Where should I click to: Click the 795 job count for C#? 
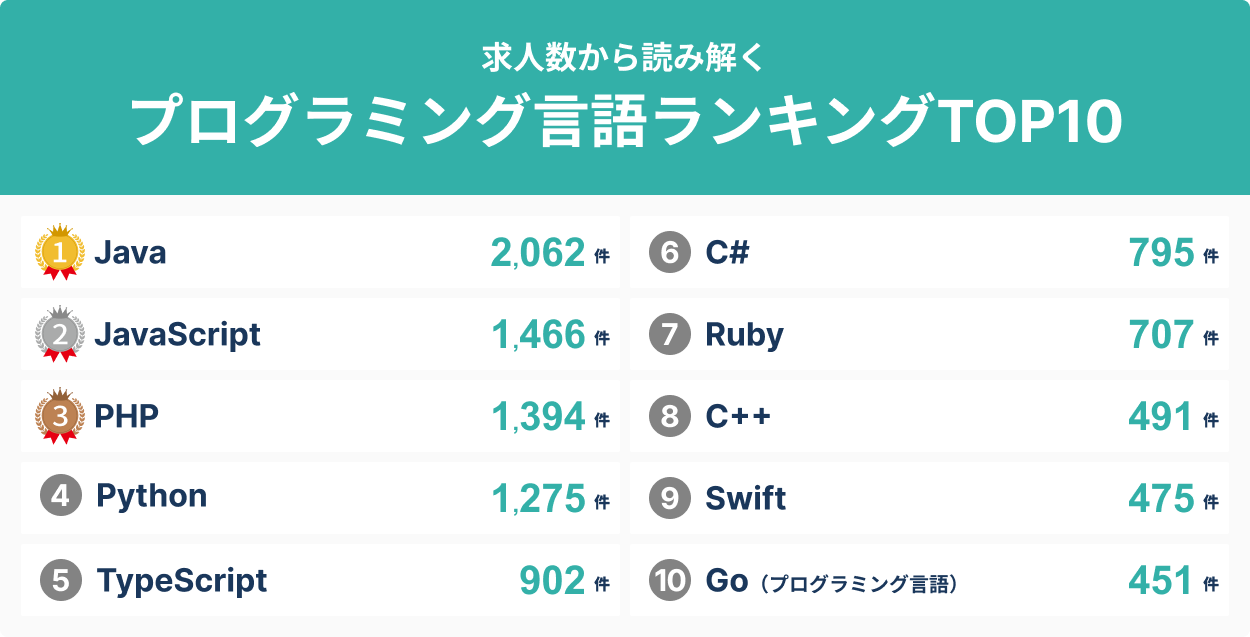click(x=1161, y=253)
